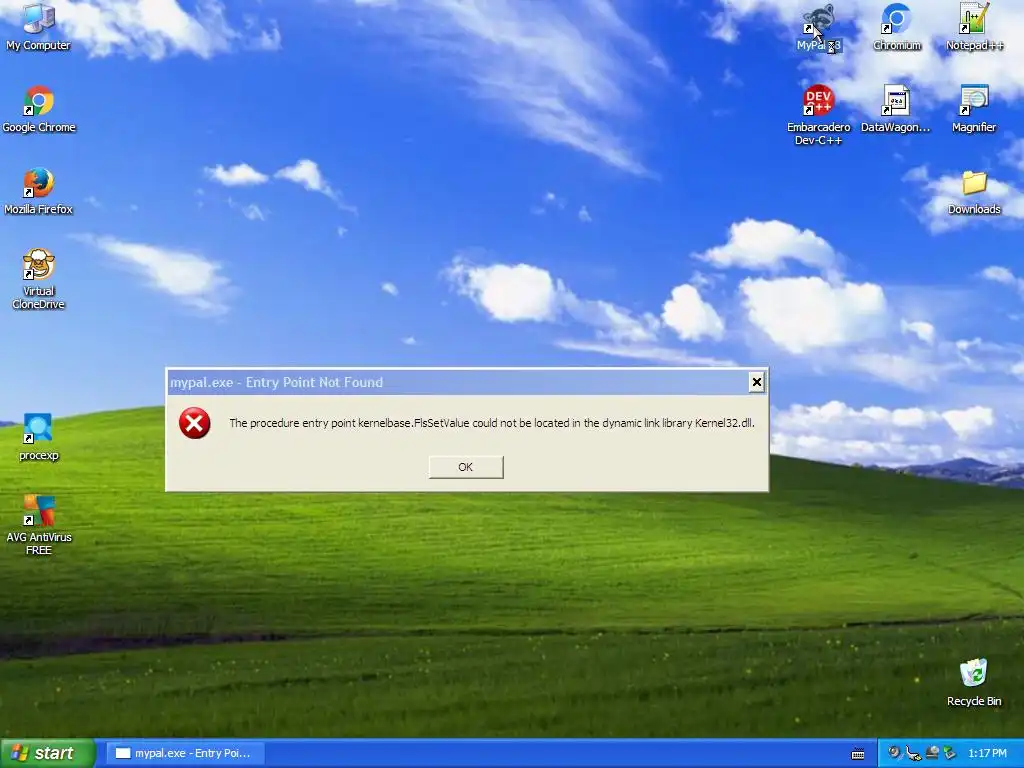Screen dimensions: 1024x768
Task: Close the Entry Point Not Found dialog
Action: (x=756, y=382)
